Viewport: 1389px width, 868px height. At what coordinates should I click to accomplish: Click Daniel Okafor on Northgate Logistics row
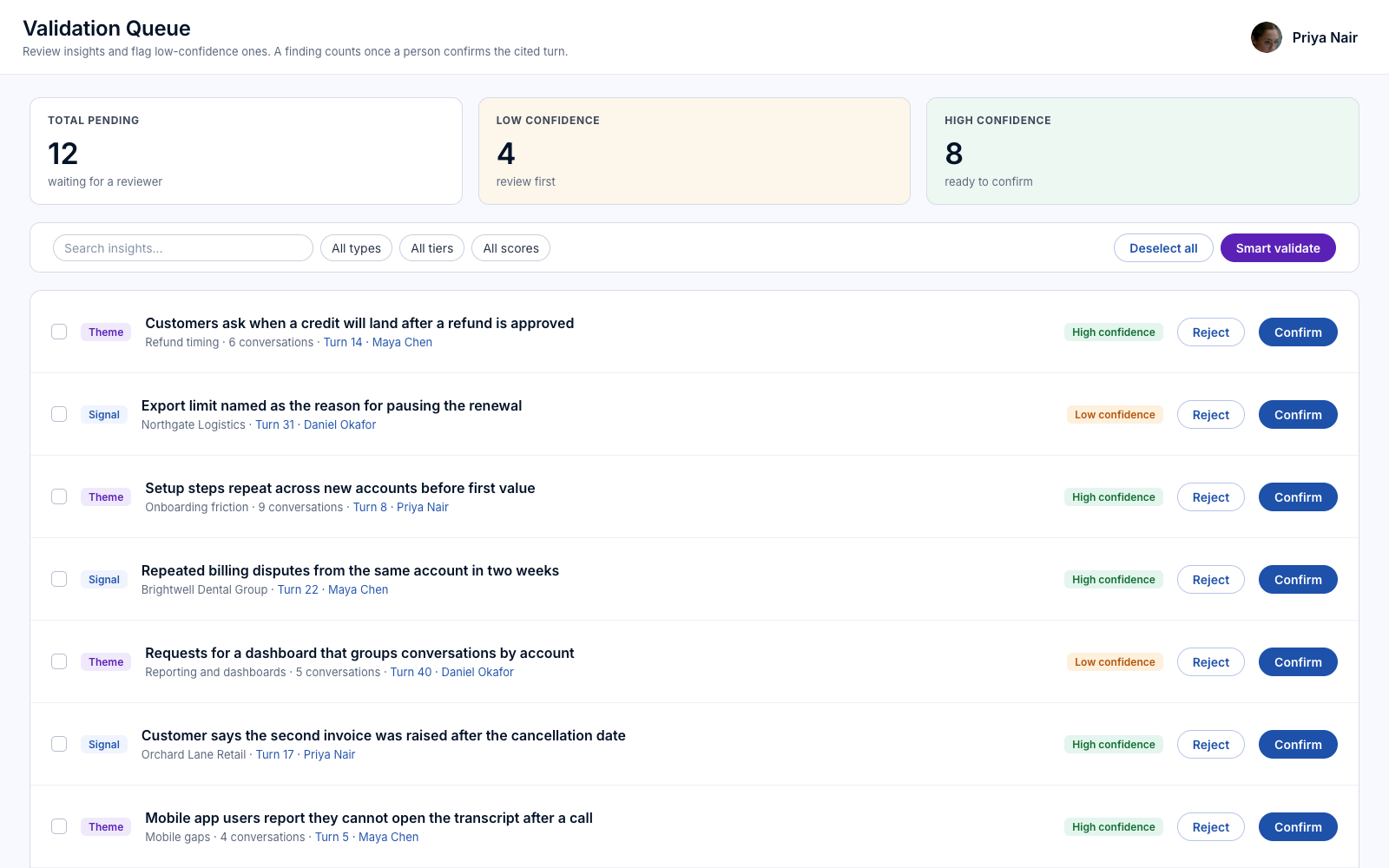(x=339, y=424)
